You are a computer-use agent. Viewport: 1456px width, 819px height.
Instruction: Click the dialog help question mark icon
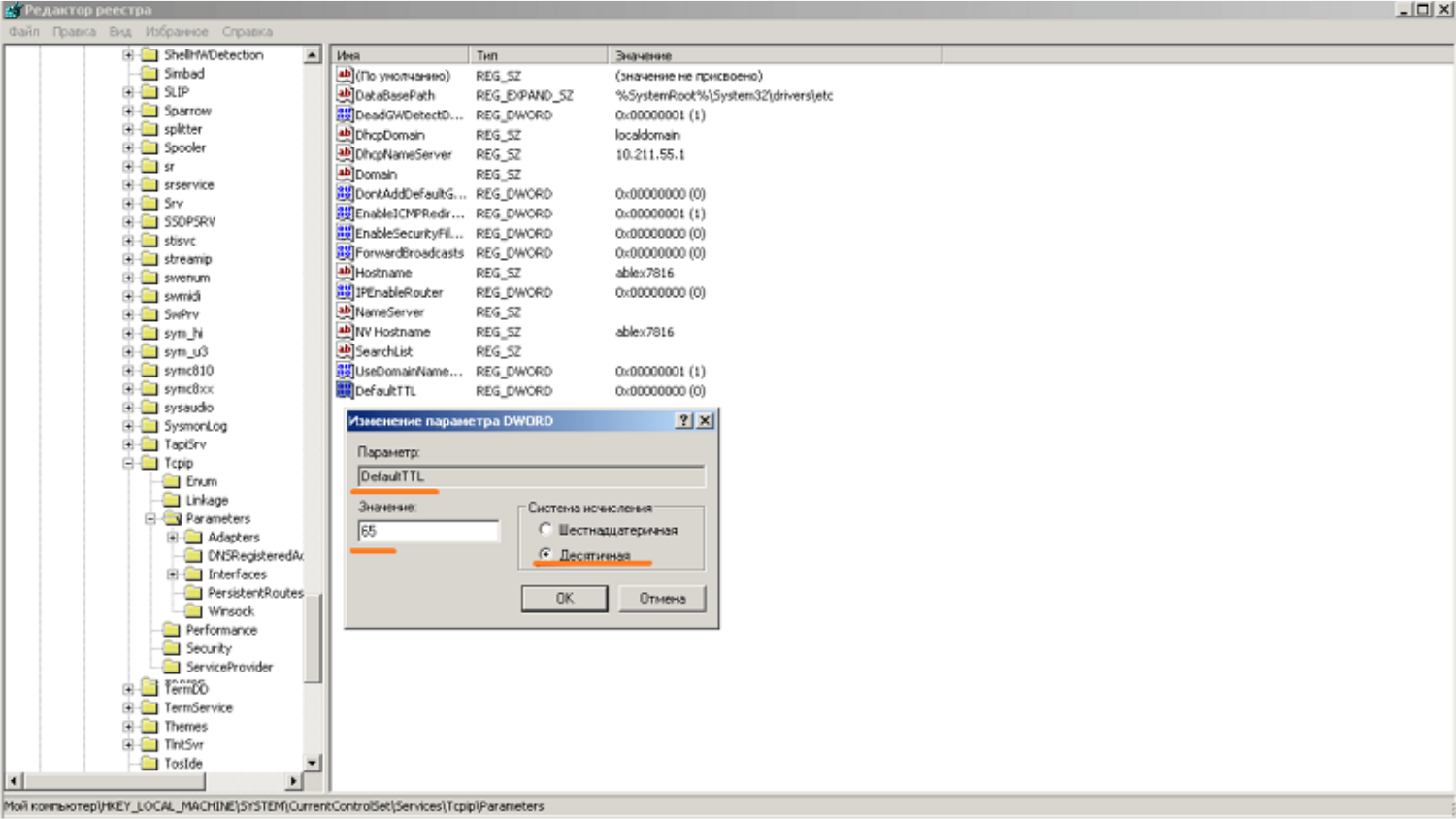pyautogui.click(x=684, y=420)
